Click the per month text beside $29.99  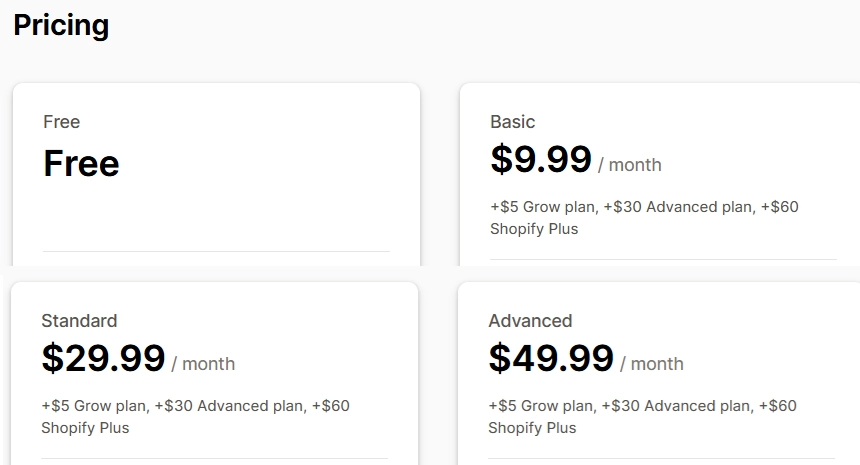203,364
